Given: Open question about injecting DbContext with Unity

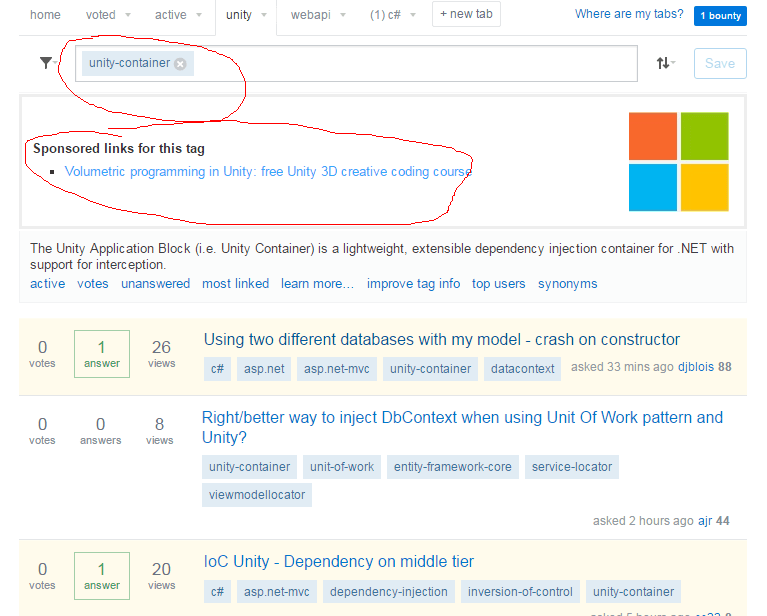Looking at the screenshot, I should (x=462, y=427).
